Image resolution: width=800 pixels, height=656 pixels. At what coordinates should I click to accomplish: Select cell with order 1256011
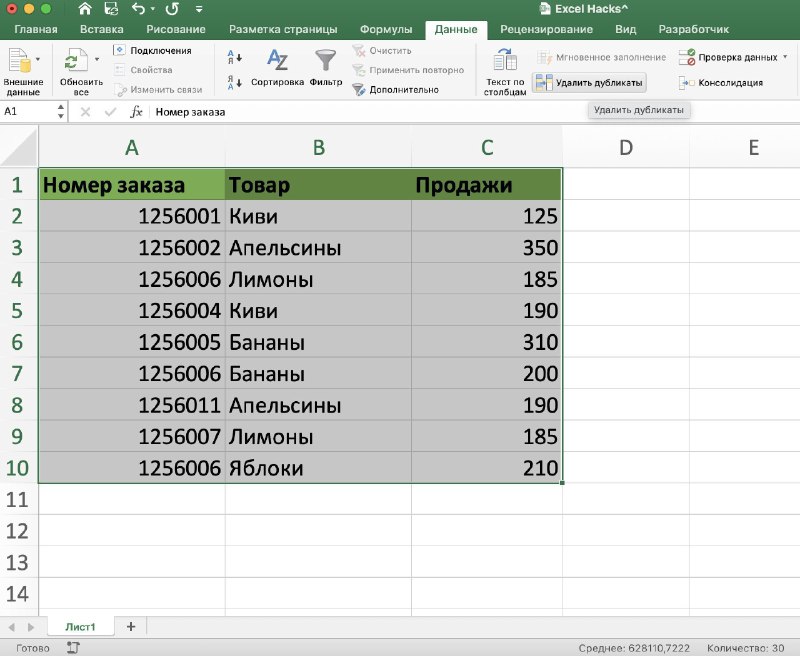pos(132,405)
